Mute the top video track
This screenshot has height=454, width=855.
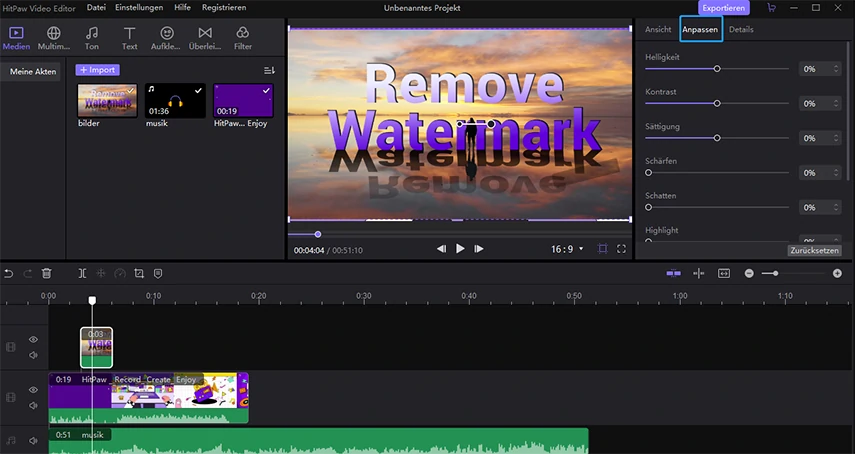tap(33, 355)
